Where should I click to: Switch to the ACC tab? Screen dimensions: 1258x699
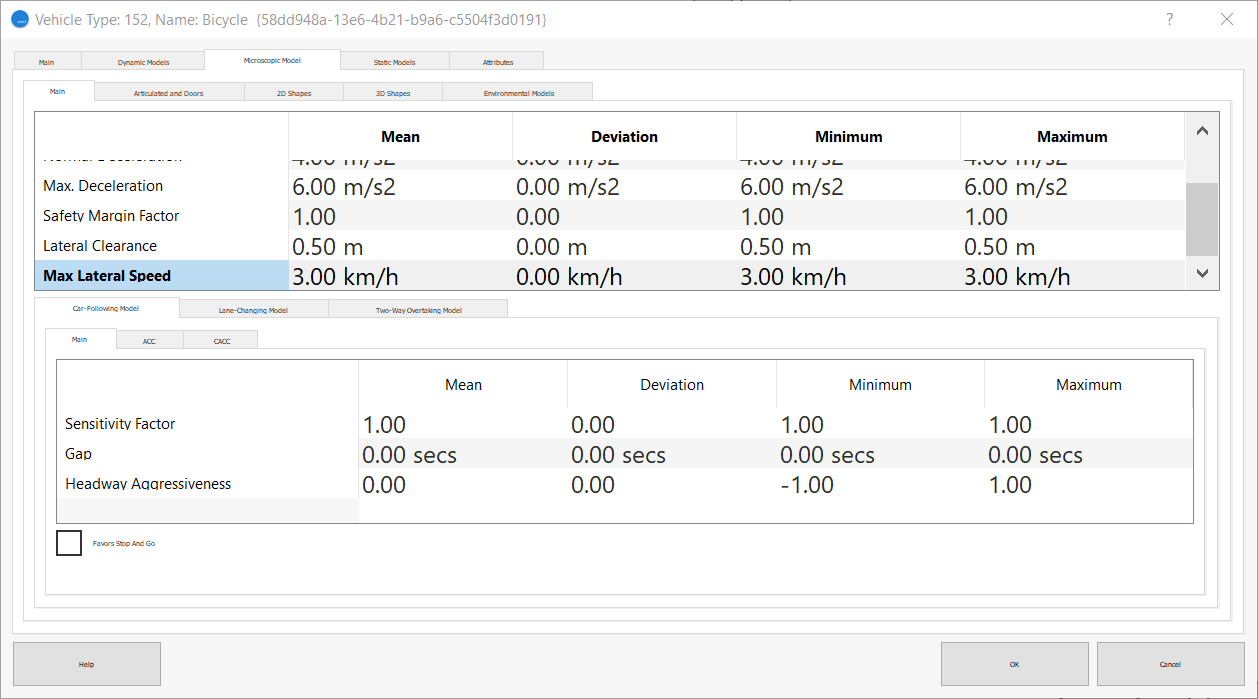point(149,341)
